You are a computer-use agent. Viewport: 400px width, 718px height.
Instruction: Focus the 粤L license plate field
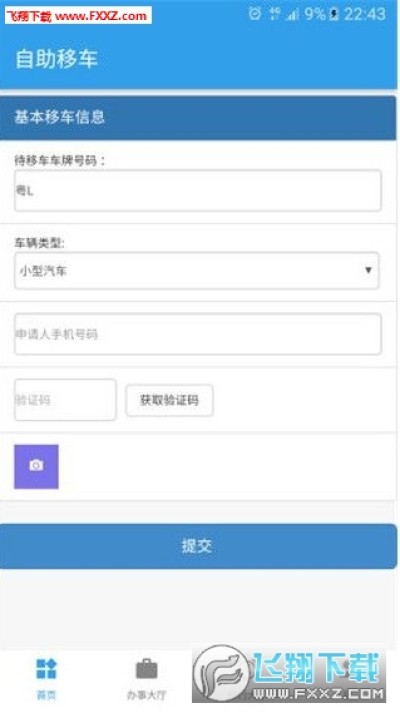(x=198, y=190)
